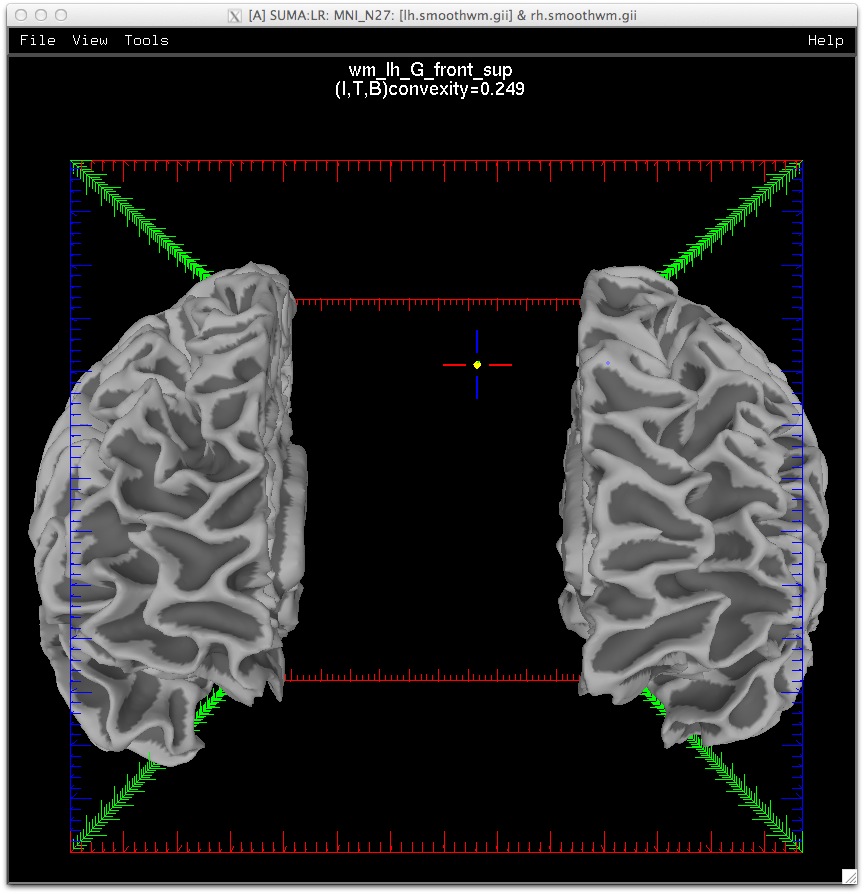Open the Tools menu
Screen dimensions: 864x894
point(146,40)
